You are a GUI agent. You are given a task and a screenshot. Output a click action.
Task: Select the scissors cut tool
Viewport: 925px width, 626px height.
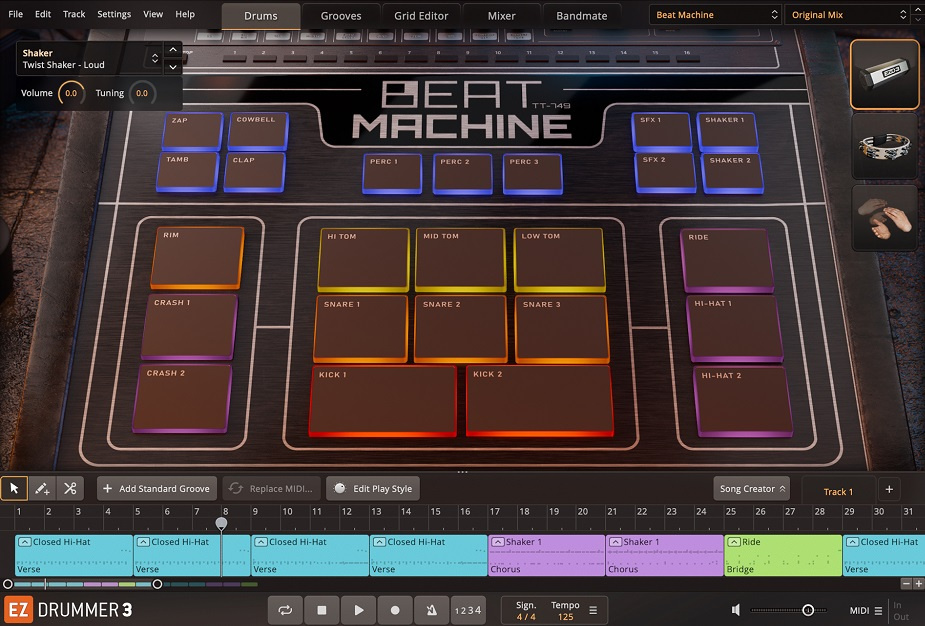tap(70, 488)
